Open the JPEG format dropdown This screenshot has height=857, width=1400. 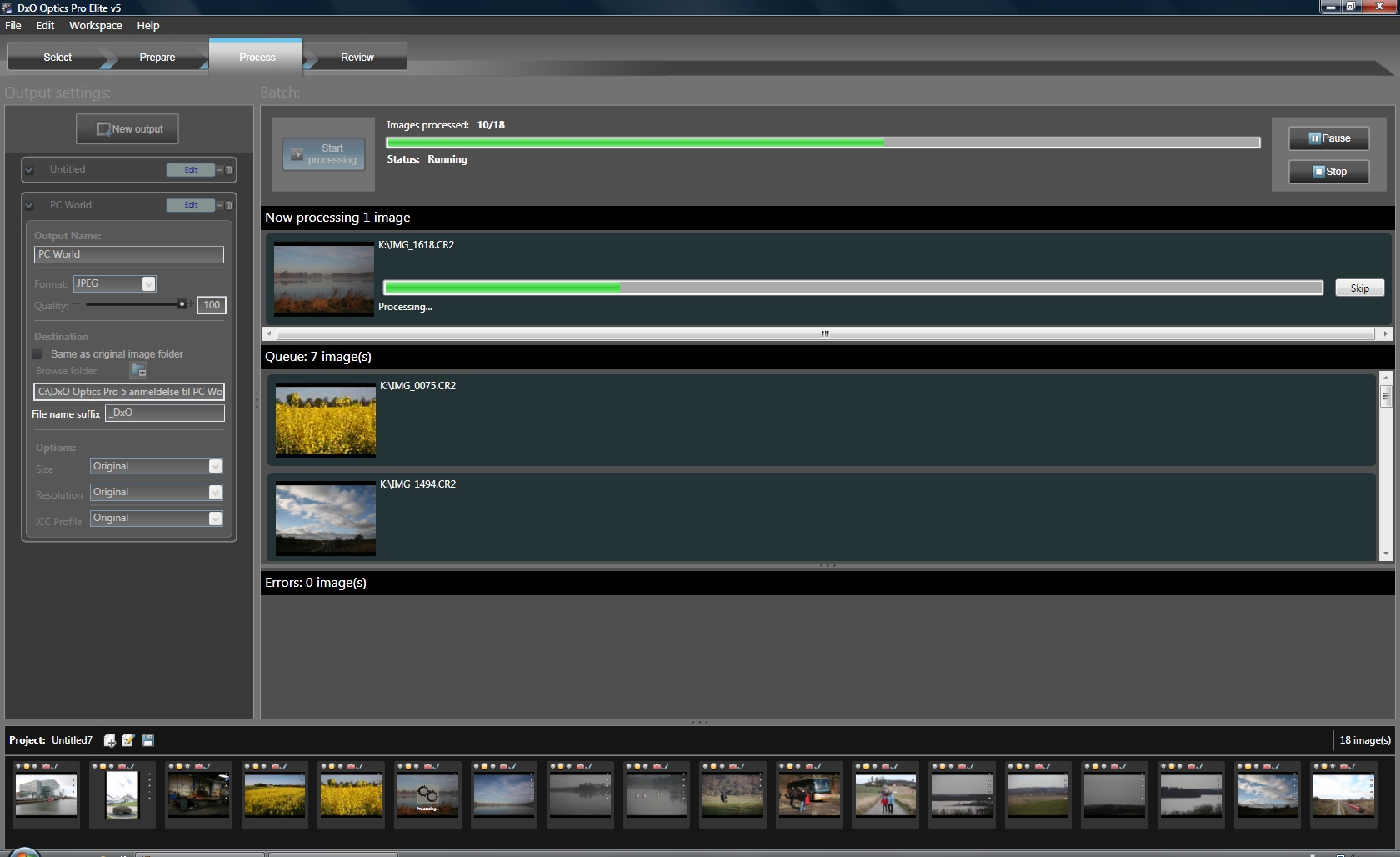pos(148,283)
